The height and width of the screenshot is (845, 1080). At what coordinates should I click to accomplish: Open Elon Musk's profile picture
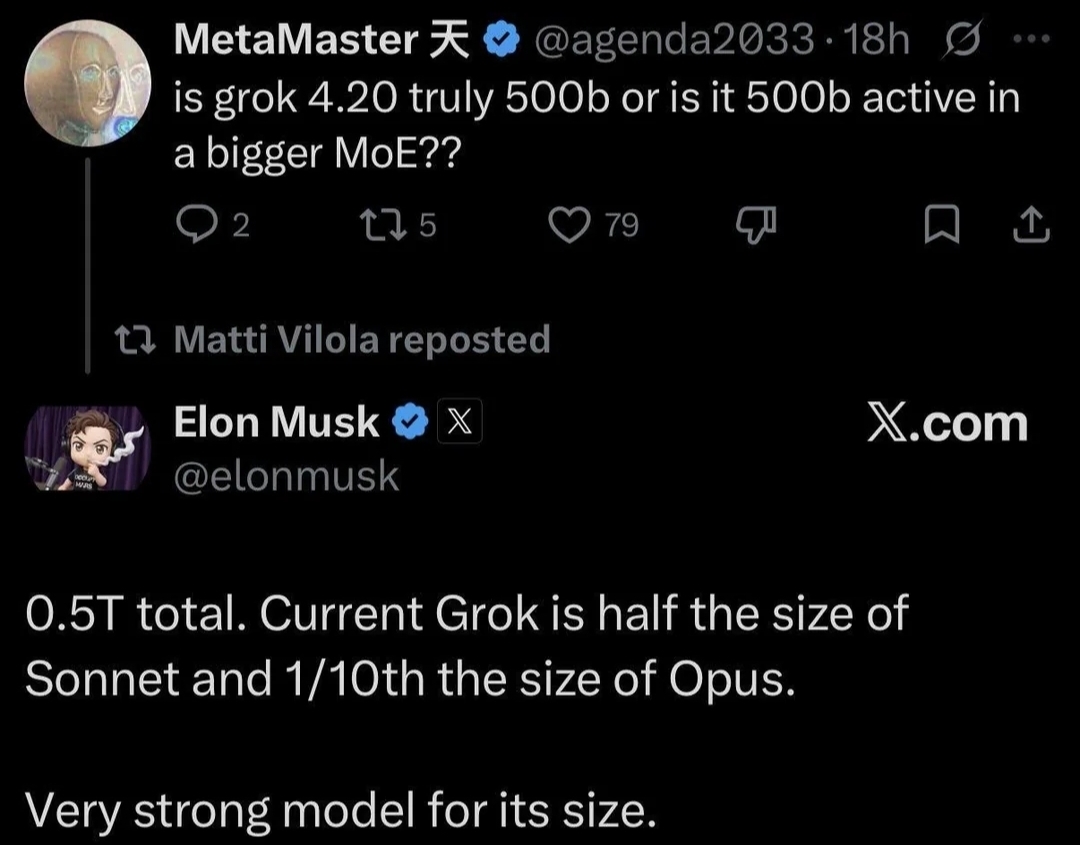coord(87,448)
